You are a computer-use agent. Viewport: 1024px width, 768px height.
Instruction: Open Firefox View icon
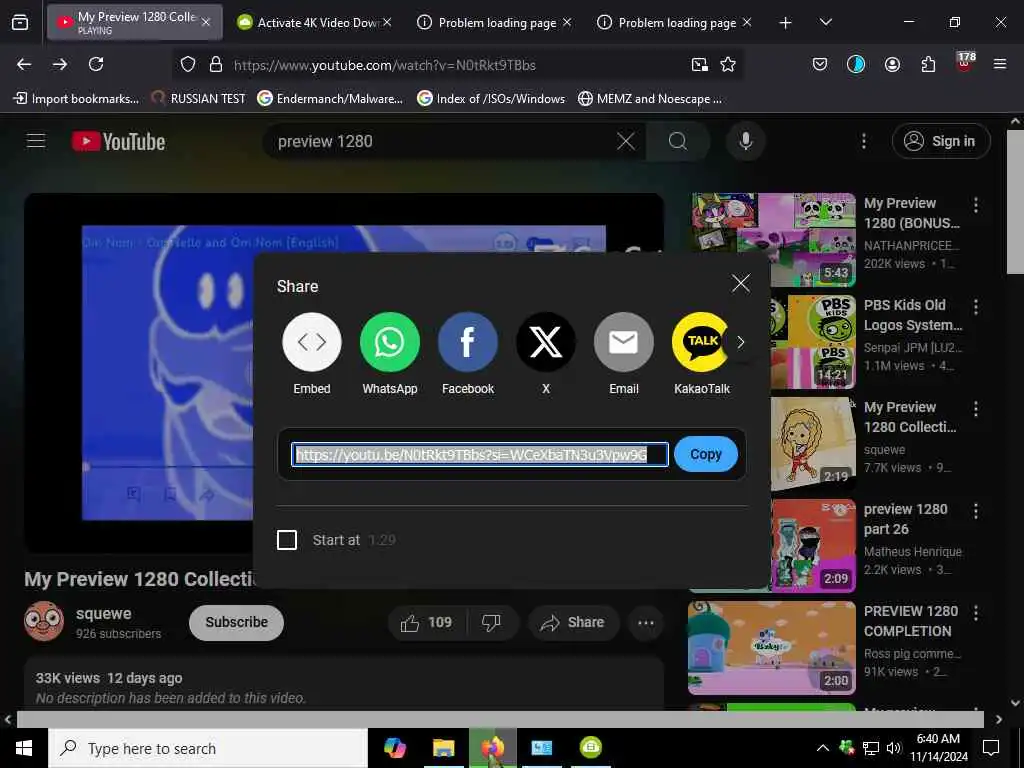pyautogui.click(x=20, y=23)
